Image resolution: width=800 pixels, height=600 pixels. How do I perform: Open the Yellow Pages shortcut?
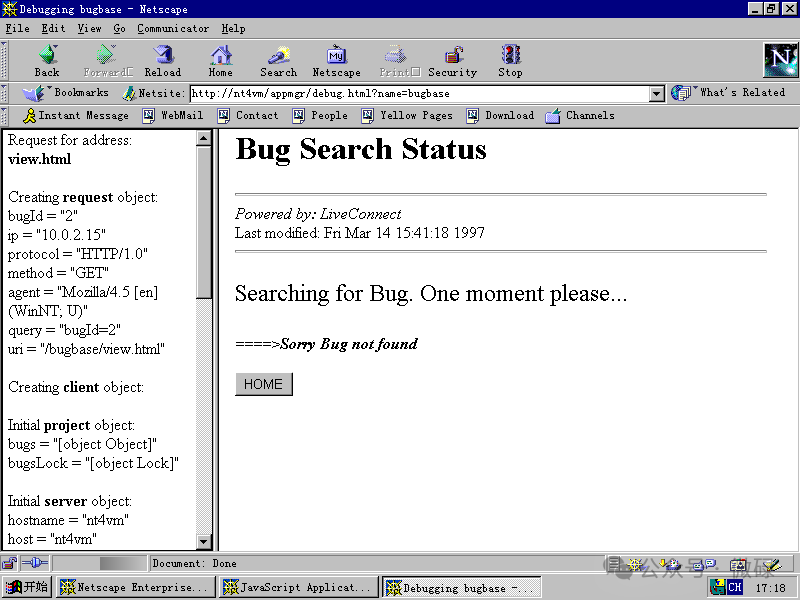[407, 116]
